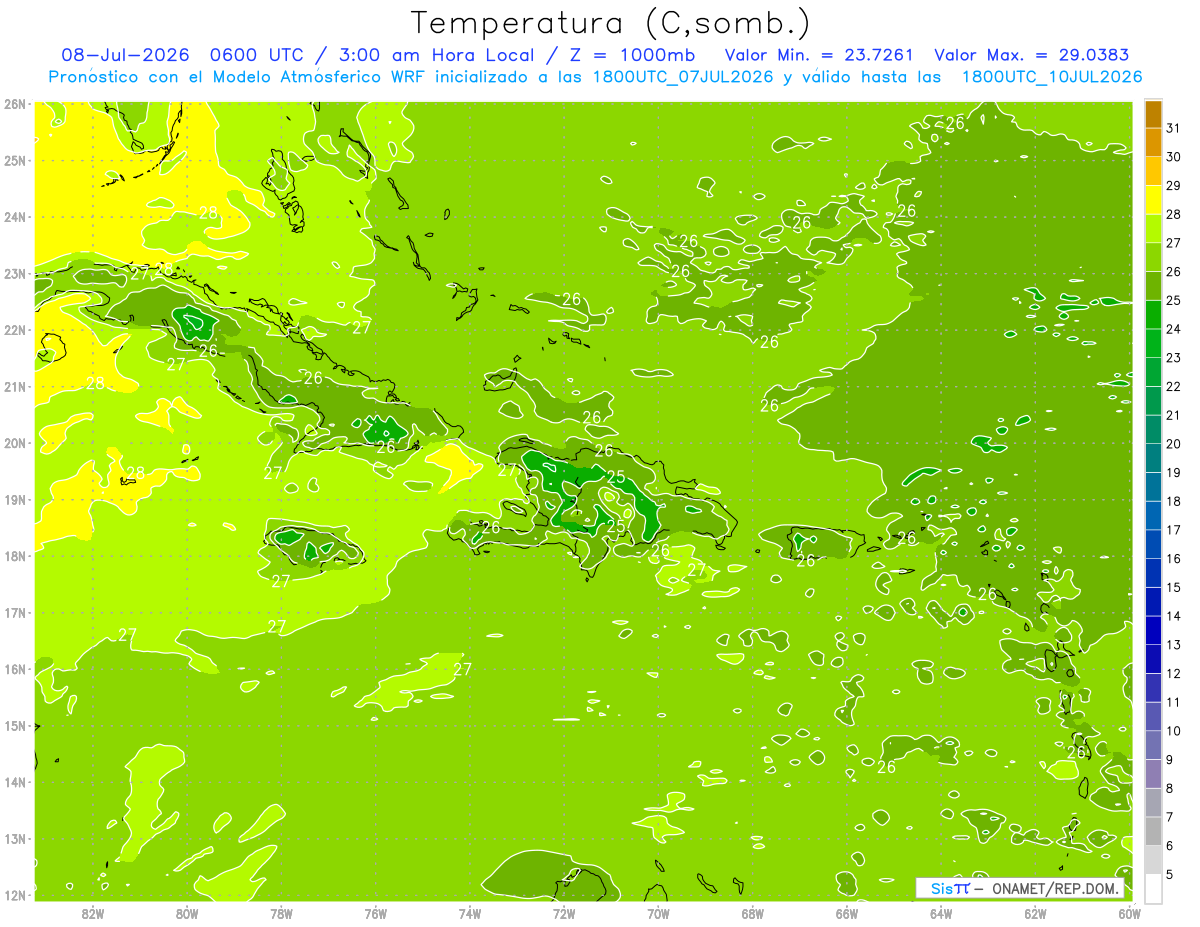Click the latitude label "23N"
The height and width of the screenshot is (927, 1200).
pos(14,273)
